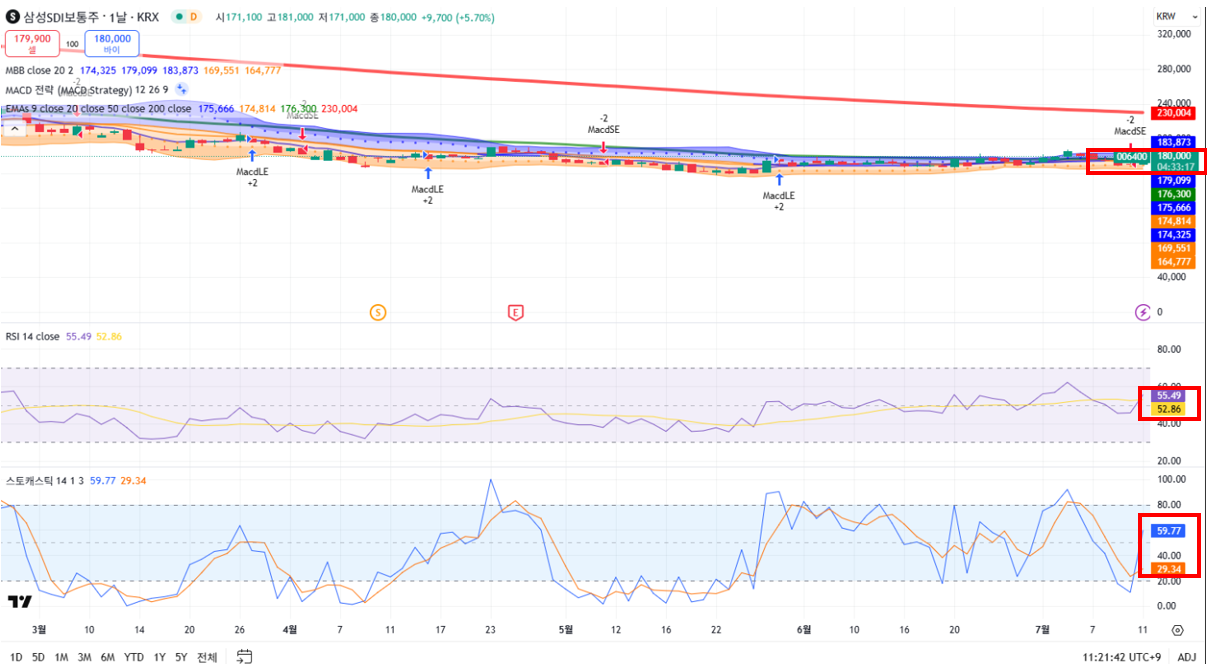1207x664 pixels.
Task: Open the go-to-date calendar icon
Action: 244,657
